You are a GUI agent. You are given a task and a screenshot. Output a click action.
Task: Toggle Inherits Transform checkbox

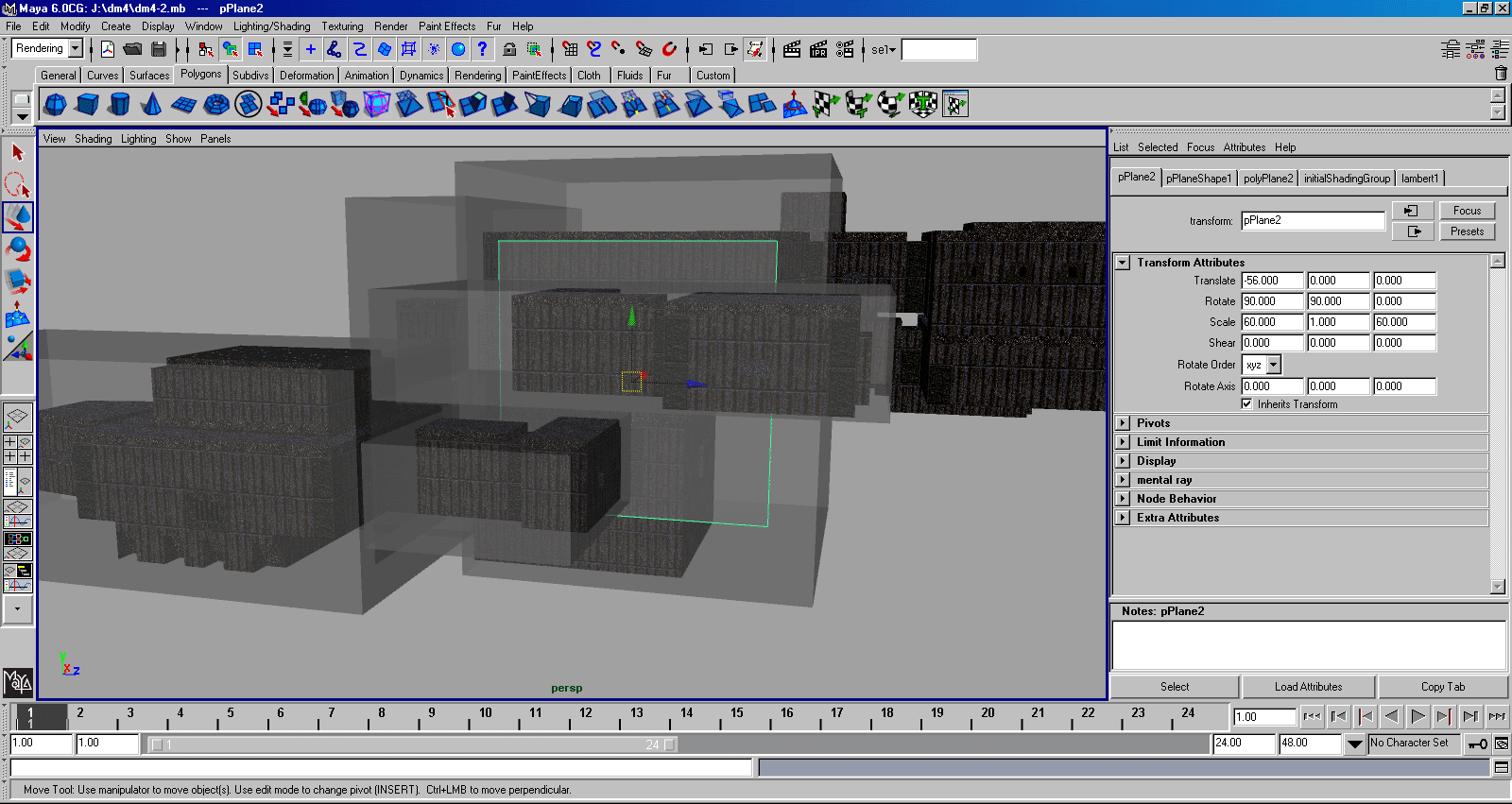1247,403
